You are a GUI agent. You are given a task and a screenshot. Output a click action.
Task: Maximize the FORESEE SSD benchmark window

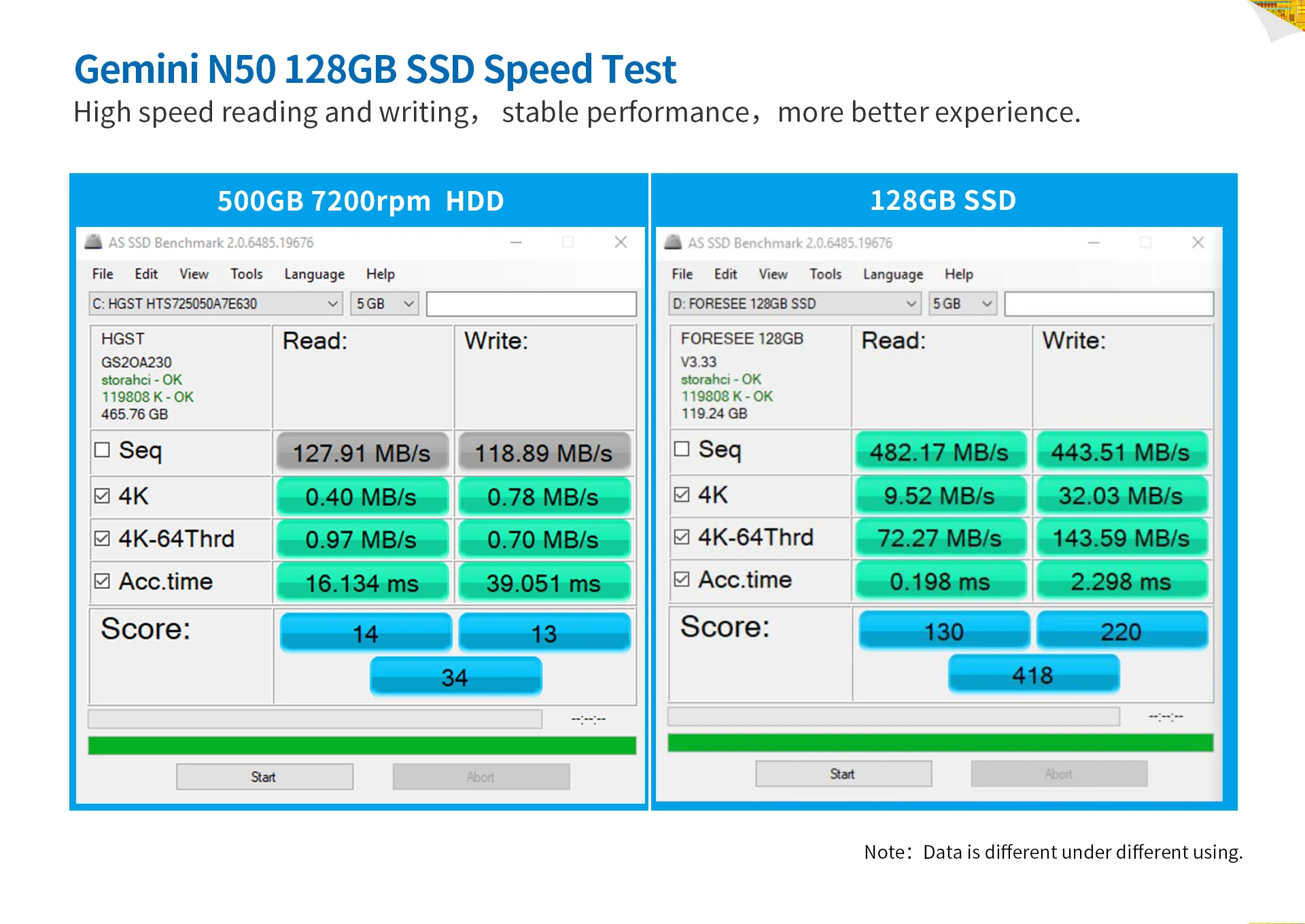click(1146, 243)
